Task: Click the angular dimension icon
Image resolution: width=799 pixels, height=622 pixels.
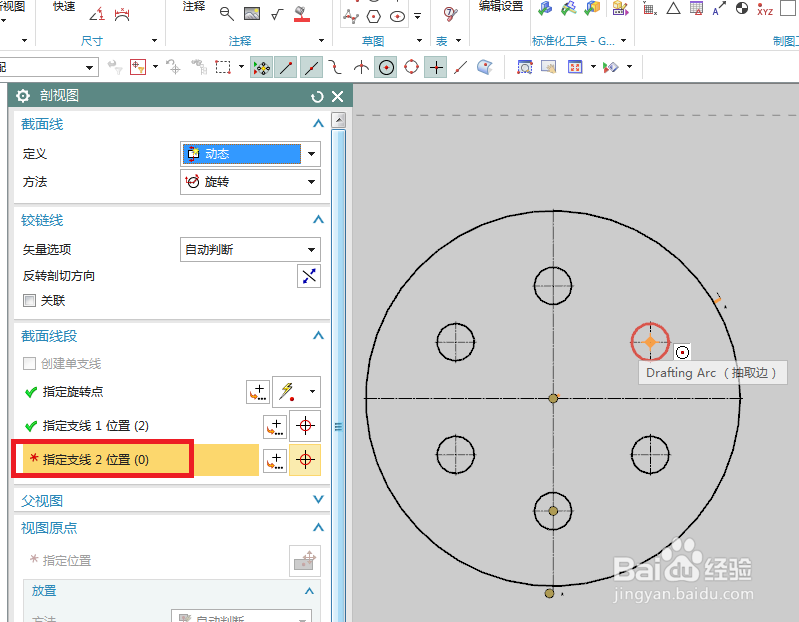Action: click(97, 14)
